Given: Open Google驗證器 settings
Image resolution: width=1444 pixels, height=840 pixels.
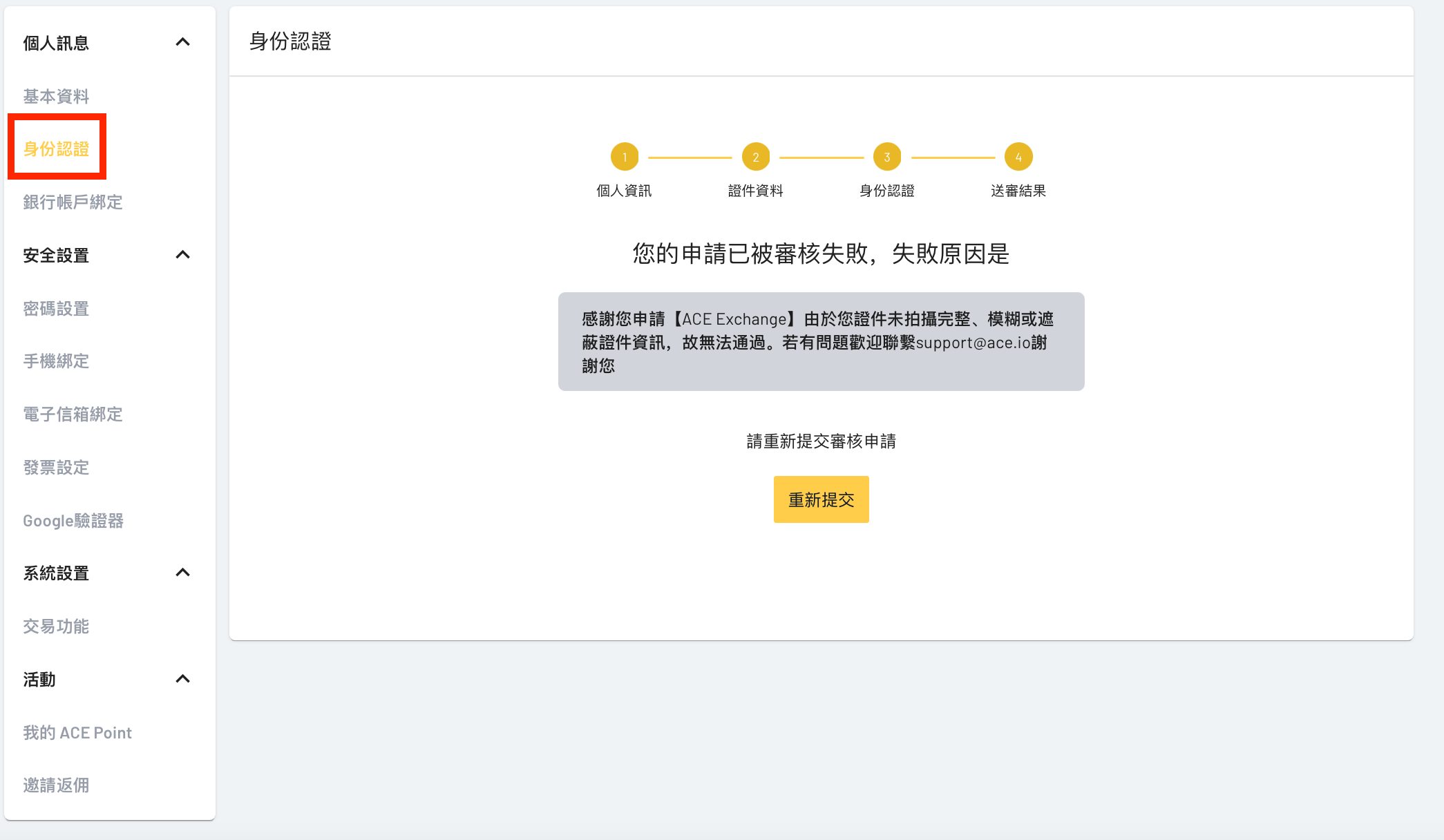Looking at the screenshot, I should [73, 520].
